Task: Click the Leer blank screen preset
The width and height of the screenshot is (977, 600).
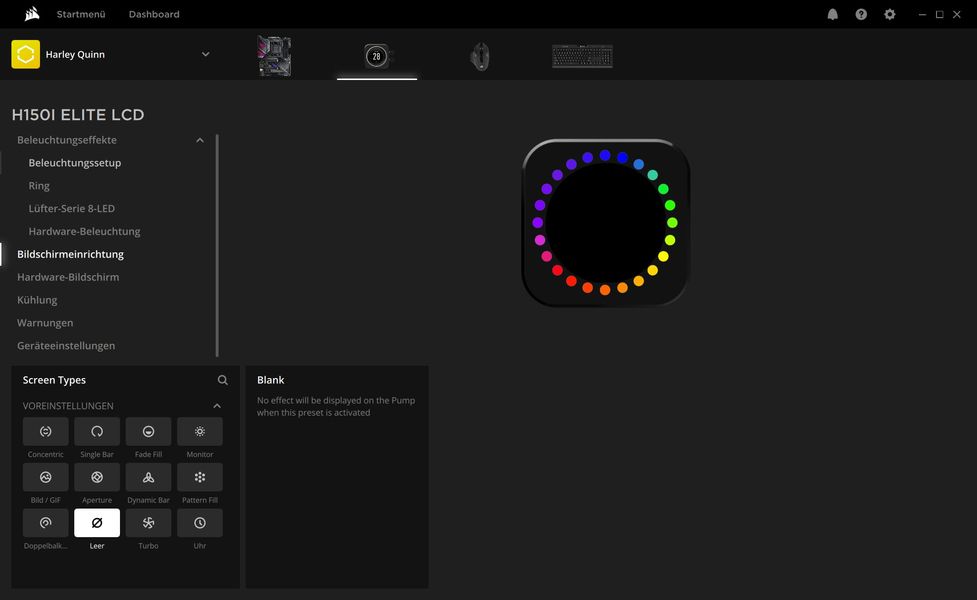Action: point(97,523)
